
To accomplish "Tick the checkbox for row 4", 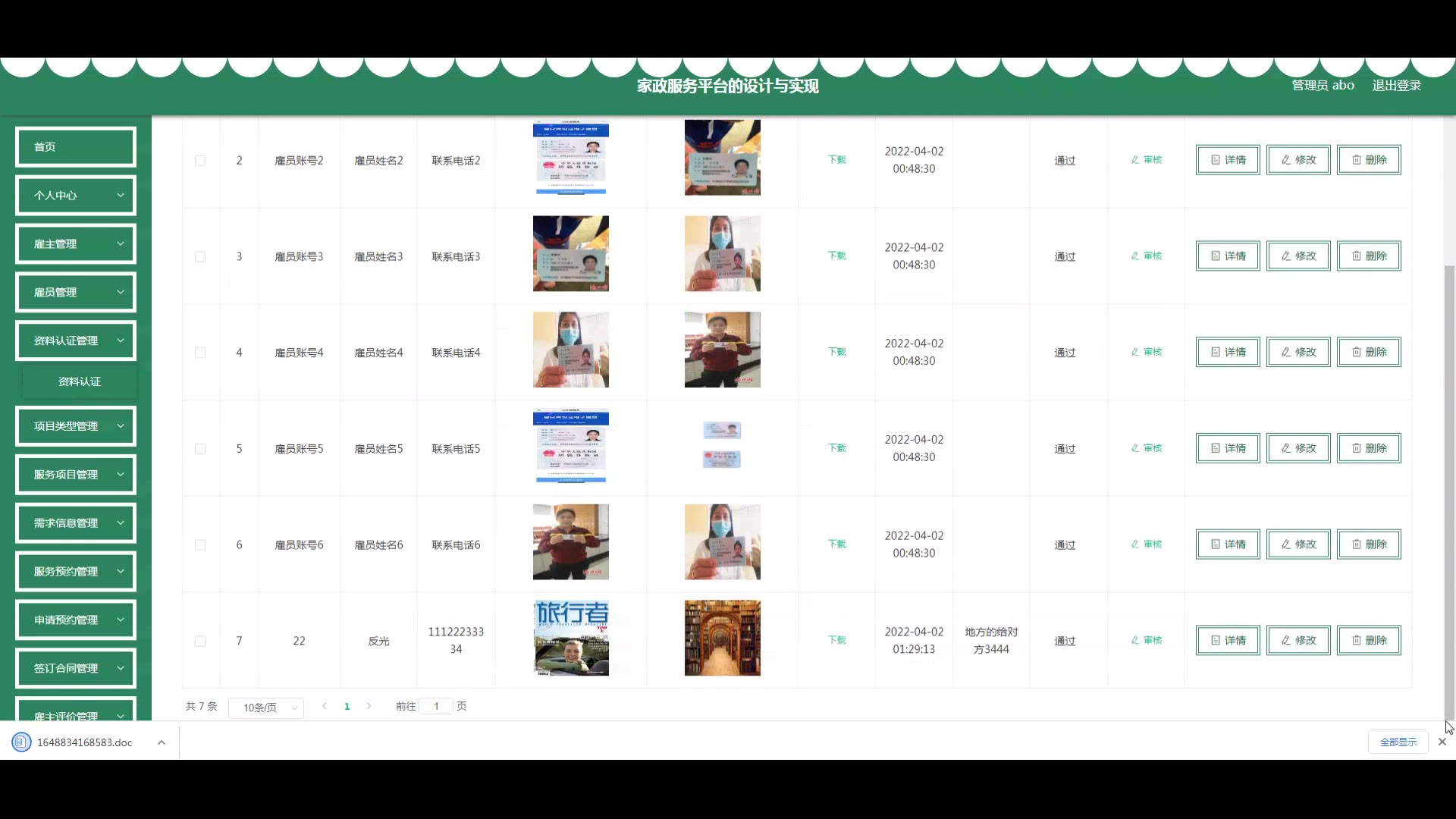I will coord(200,353).
